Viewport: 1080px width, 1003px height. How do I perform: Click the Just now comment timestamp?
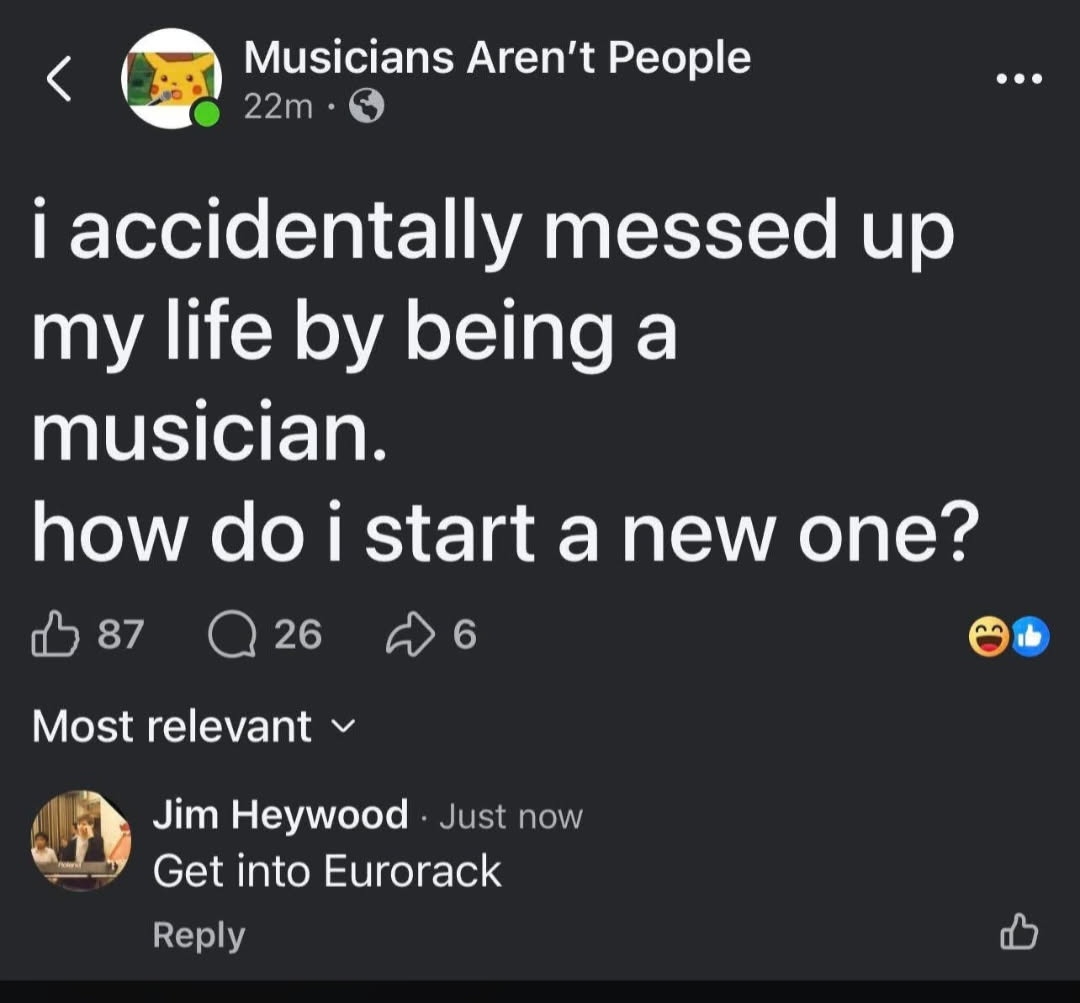[x=510, y=817]
